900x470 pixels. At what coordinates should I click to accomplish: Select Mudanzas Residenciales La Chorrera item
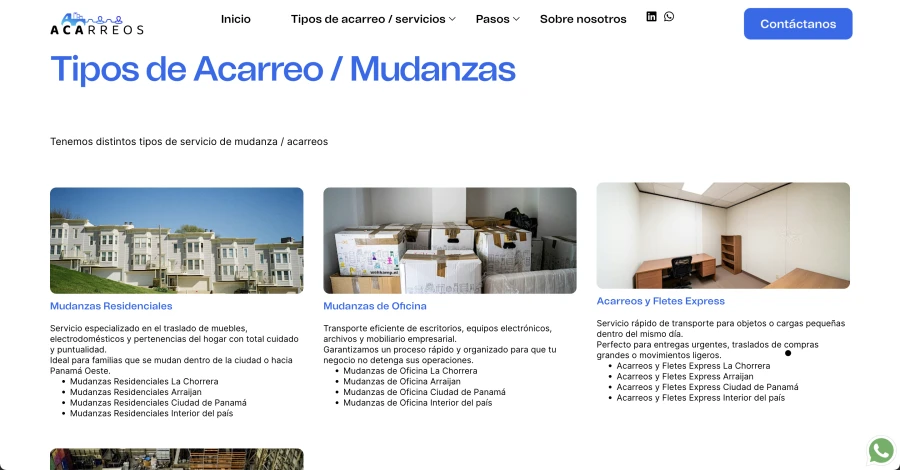point(144,381)
